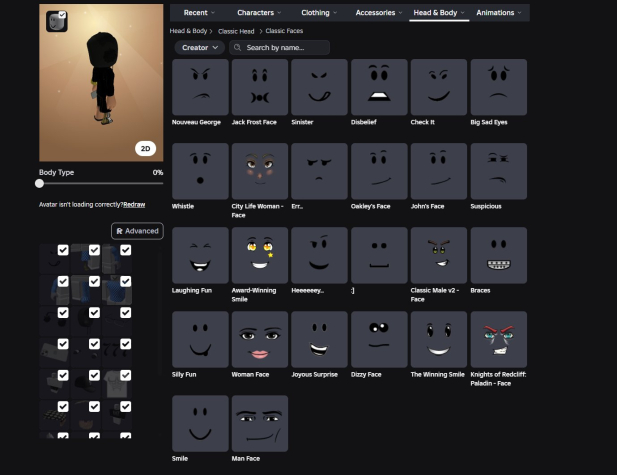Click the Redraw link
This screenshot has height=475, width=617.
tap(134, 204)
